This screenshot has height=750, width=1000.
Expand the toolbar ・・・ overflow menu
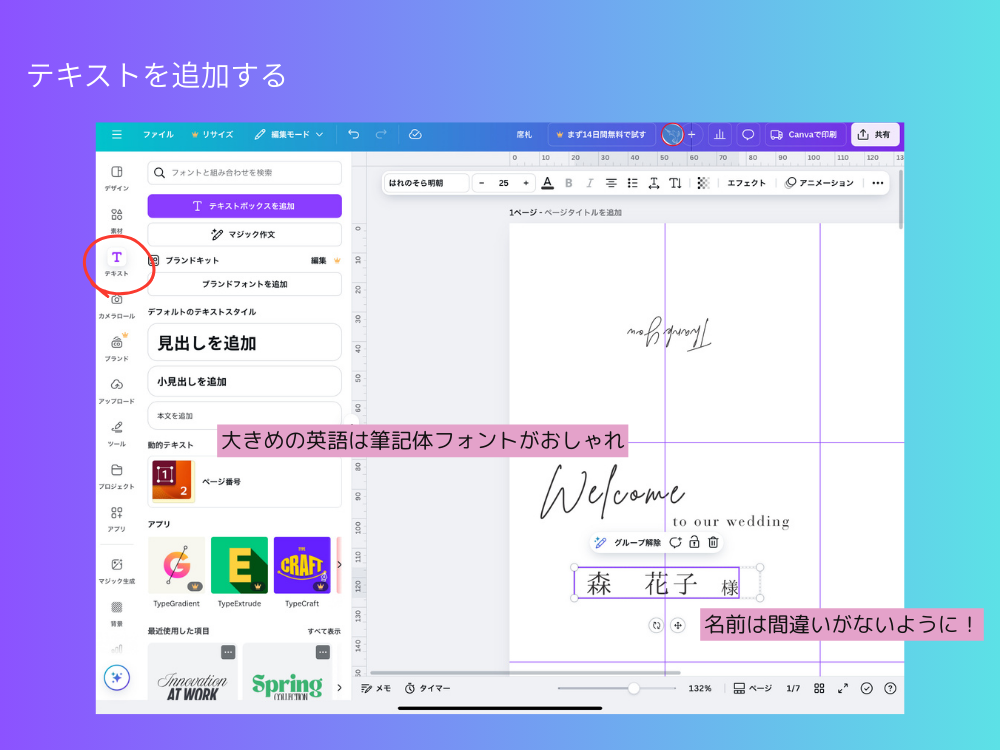click(x=876, y=183)
